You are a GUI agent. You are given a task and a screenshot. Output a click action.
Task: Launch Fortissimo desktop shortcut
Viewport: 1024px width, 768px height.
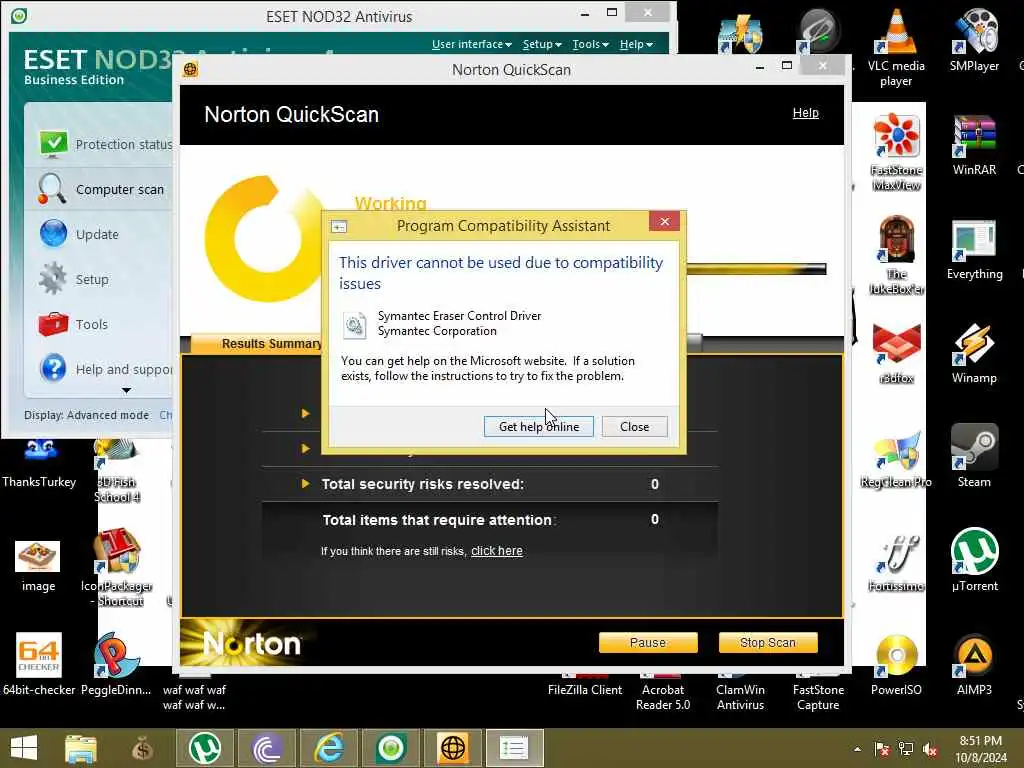click(x=897, y=562)
